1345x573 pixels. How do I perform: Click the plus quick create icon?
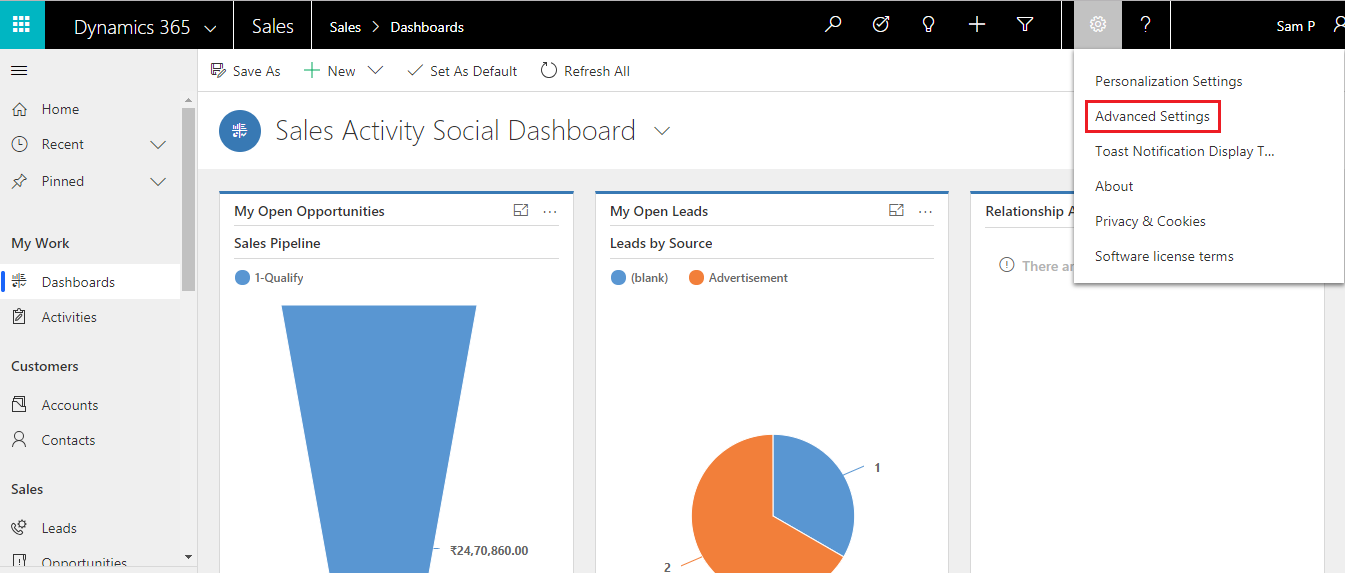pos(977,25)
